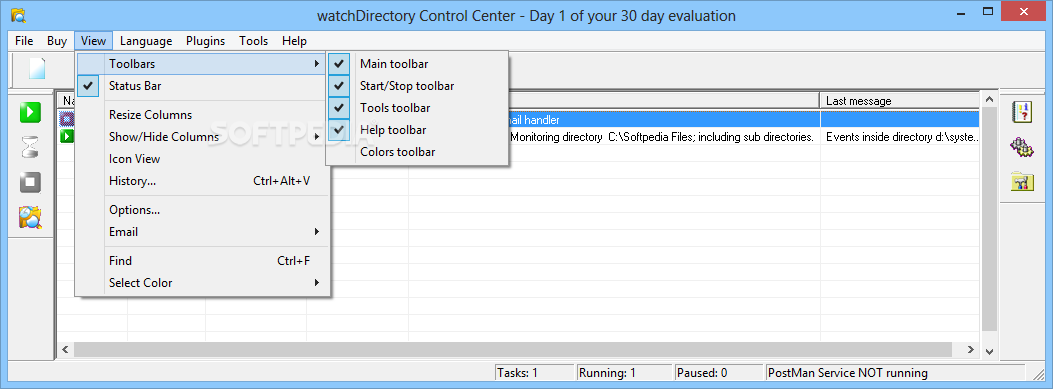
Task: Open the Language menu
Action: (146, 41)
